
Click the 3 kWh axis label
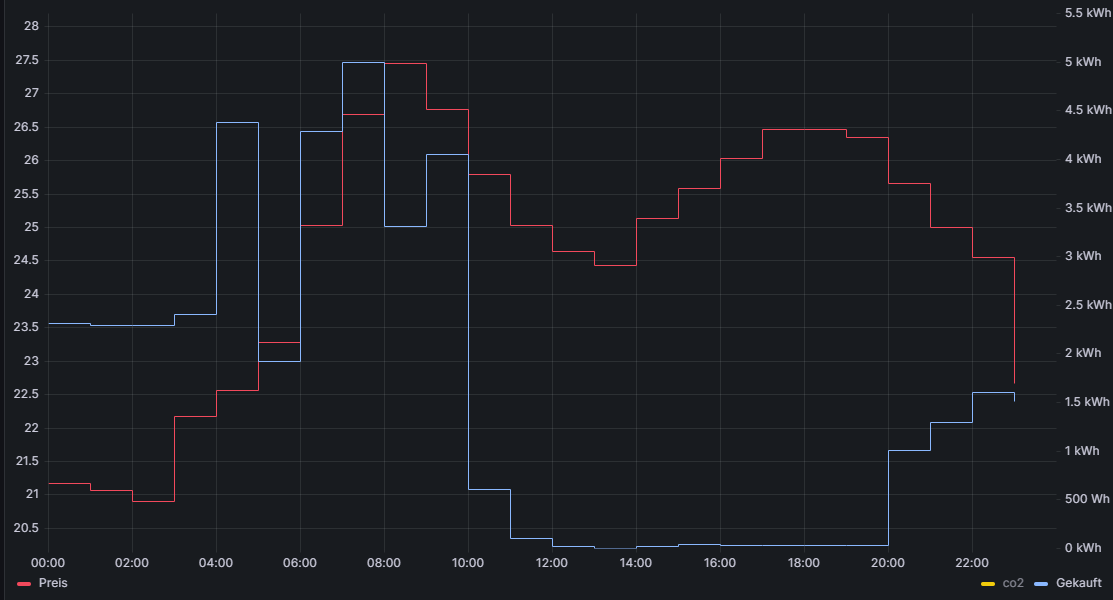[1083, 256]
